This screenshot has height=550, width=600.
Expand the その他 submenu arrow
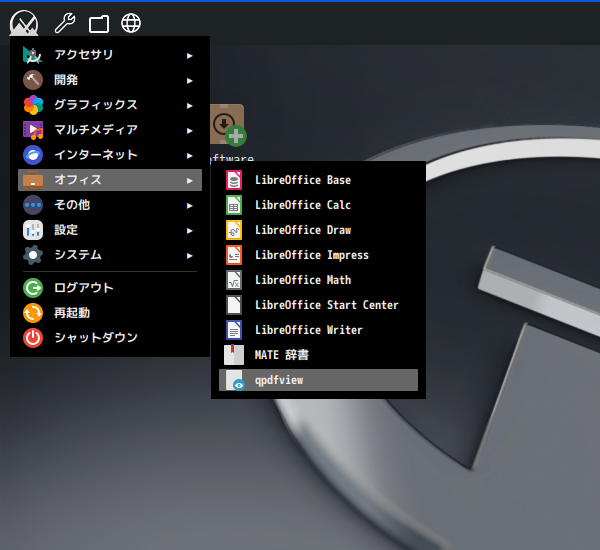point(189,206)
